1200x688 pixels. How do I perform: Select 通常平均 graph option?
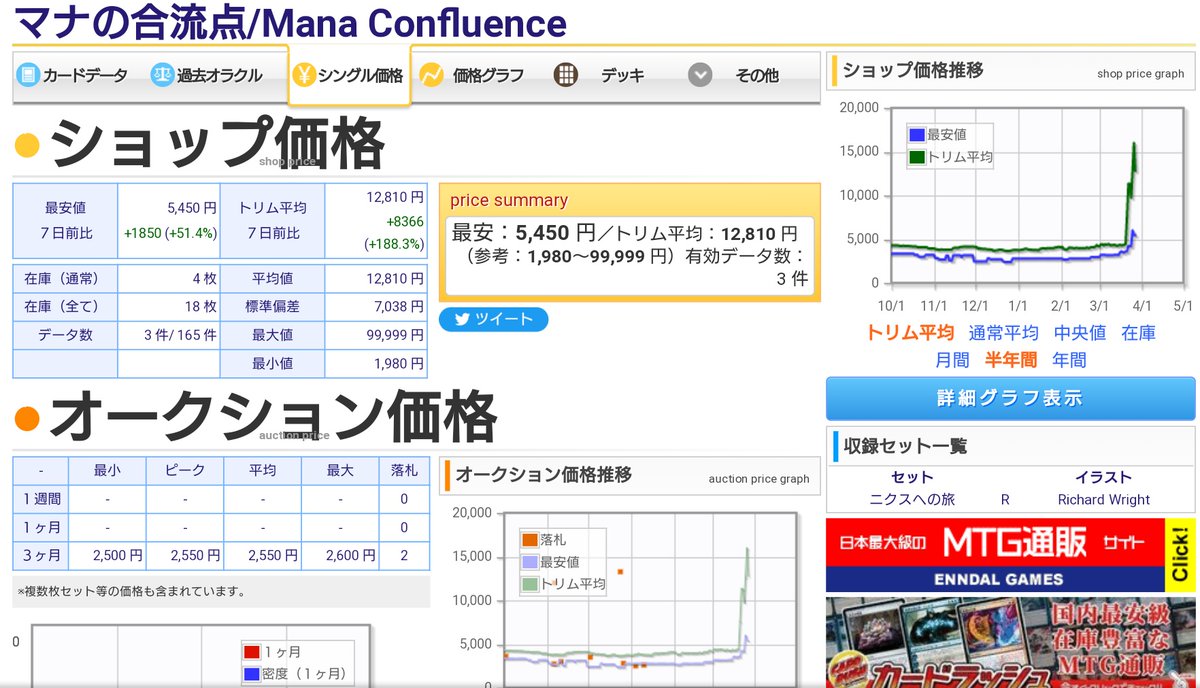1004,333
